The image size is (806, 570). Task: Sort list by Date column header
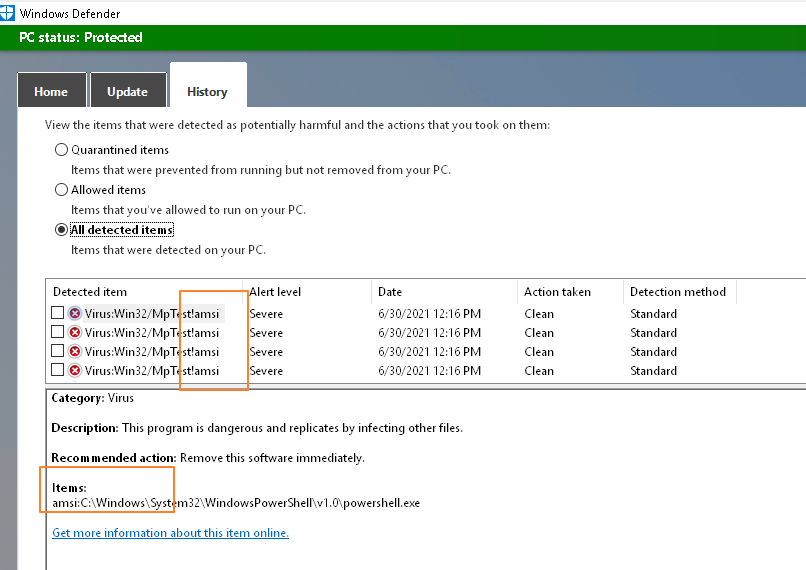pyautogui.click(x=445, y=292)
